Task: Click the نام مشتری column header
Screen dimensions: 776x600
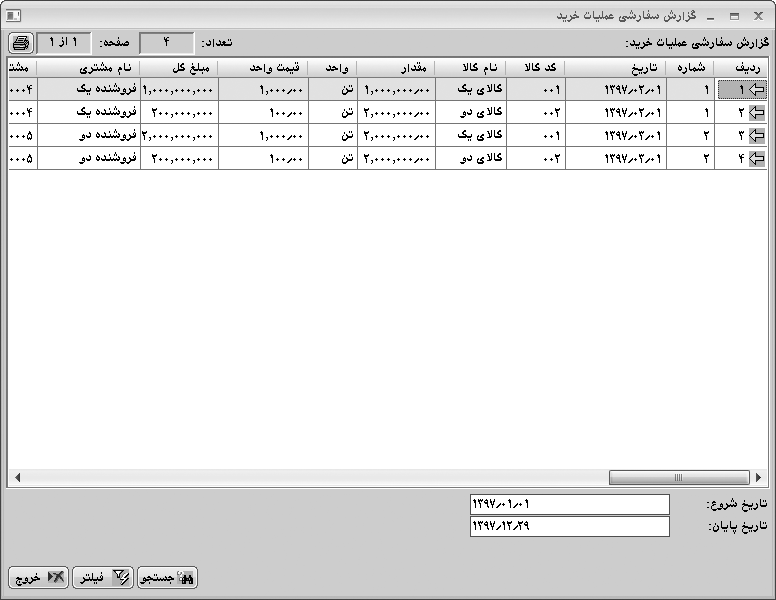Action: point(88,67)
